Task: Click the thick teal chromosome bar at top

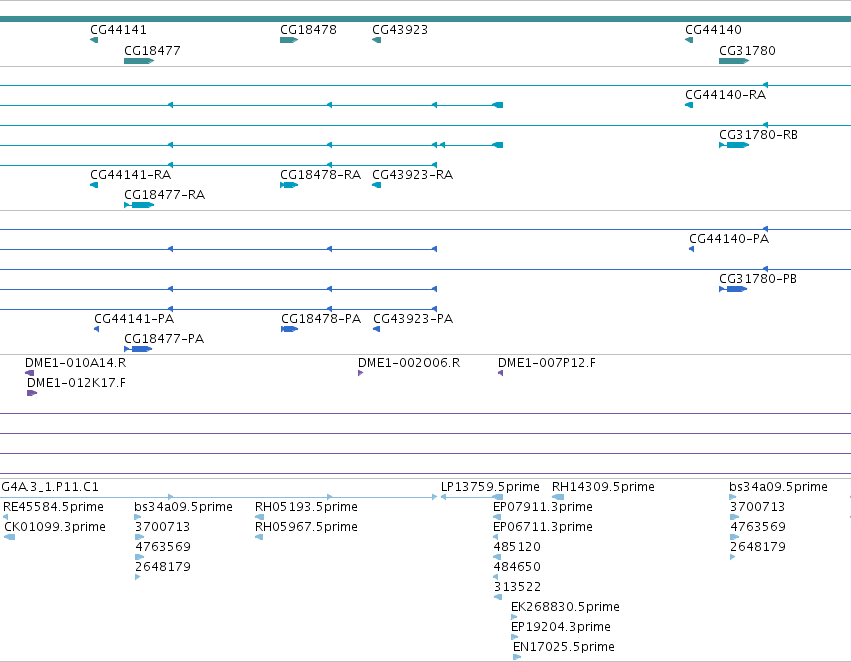Action: (x=426, y=19)
